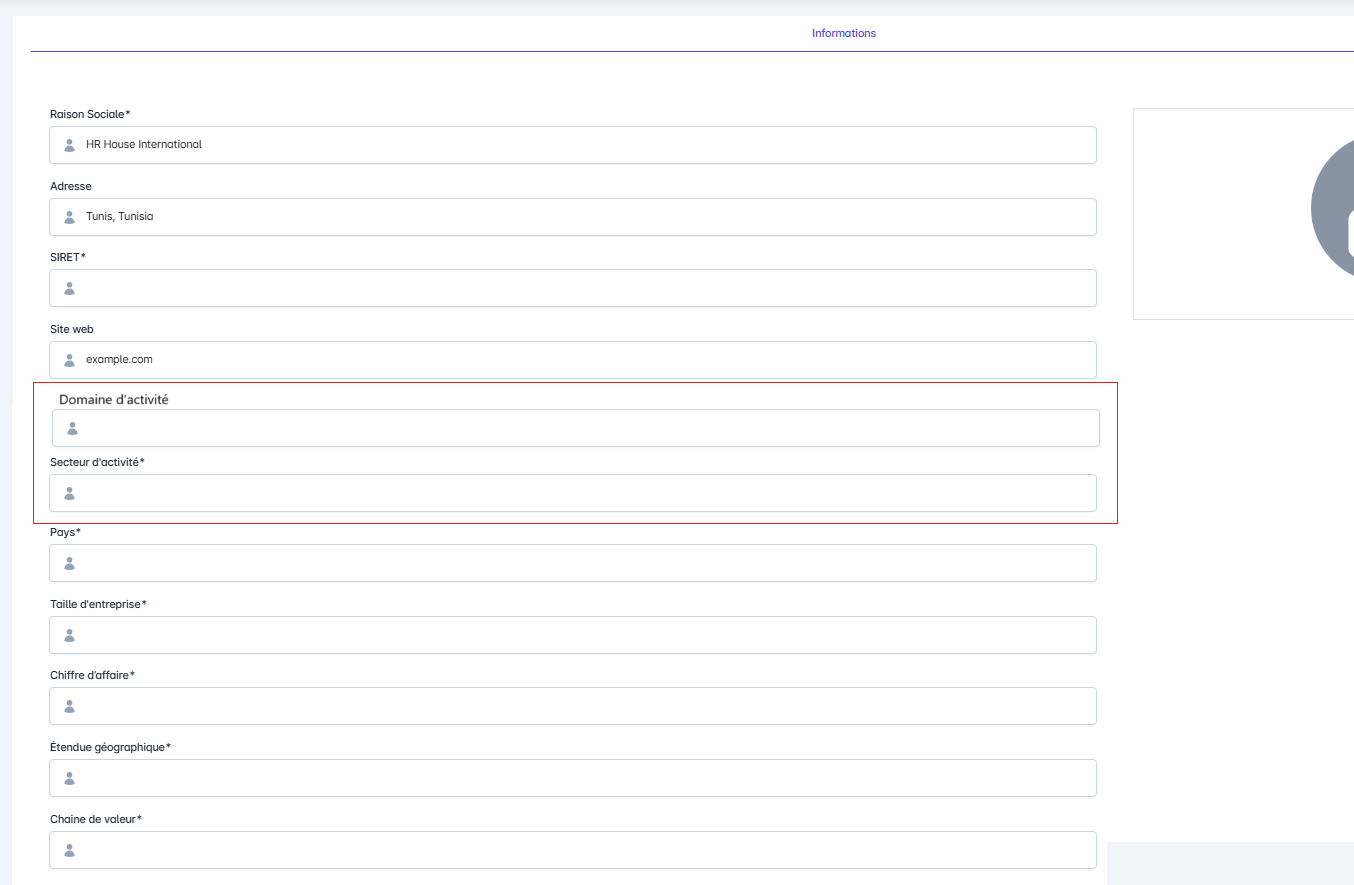Click the person icon in Domaine d'activité field
This screenshot has width=1354, height=885.
(x=72, y=428)
